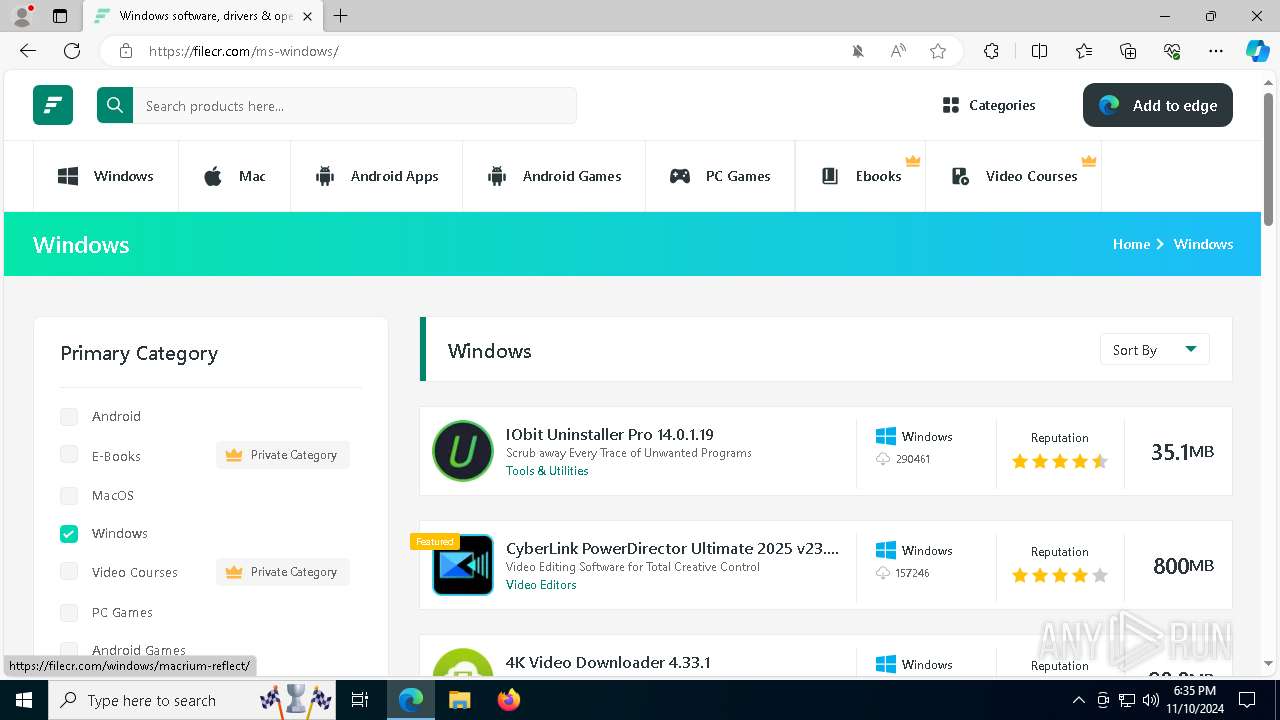Click the E-Books Private Category badge
The image size is (1280, 720).
283,455
